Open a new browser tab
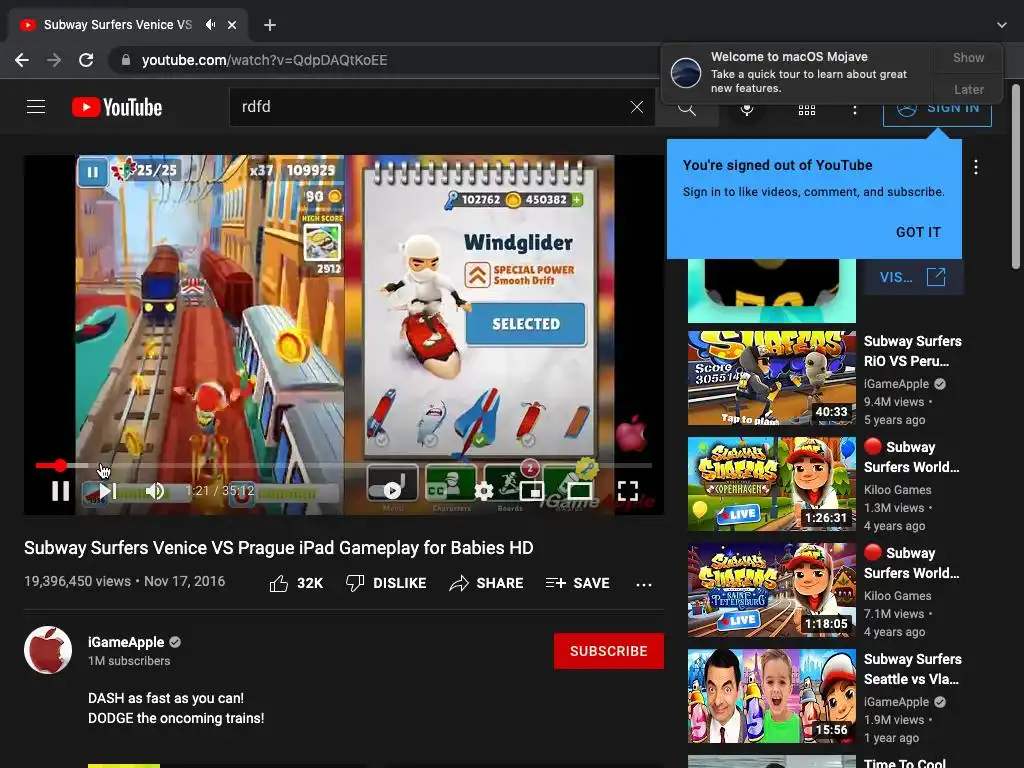Viewport: 1024px width, 768px height. [x=270, y=25]
